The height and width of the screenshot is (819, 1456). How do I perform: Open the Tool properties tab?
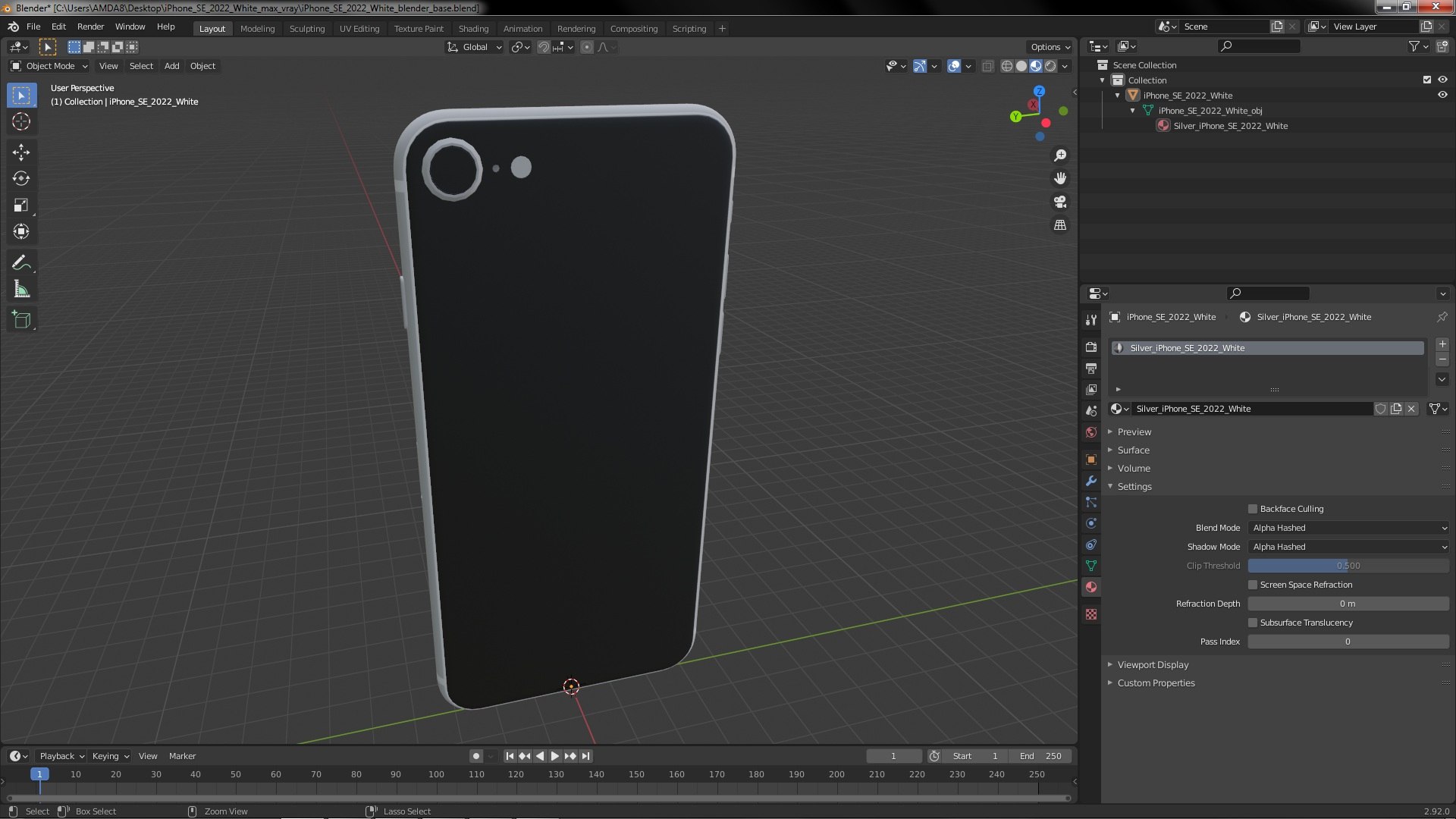point(1091,319)
